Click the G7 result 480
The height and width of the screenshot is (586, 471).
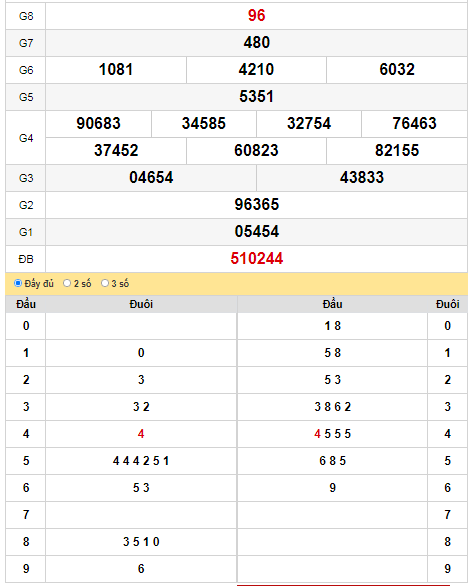(256, 43)
